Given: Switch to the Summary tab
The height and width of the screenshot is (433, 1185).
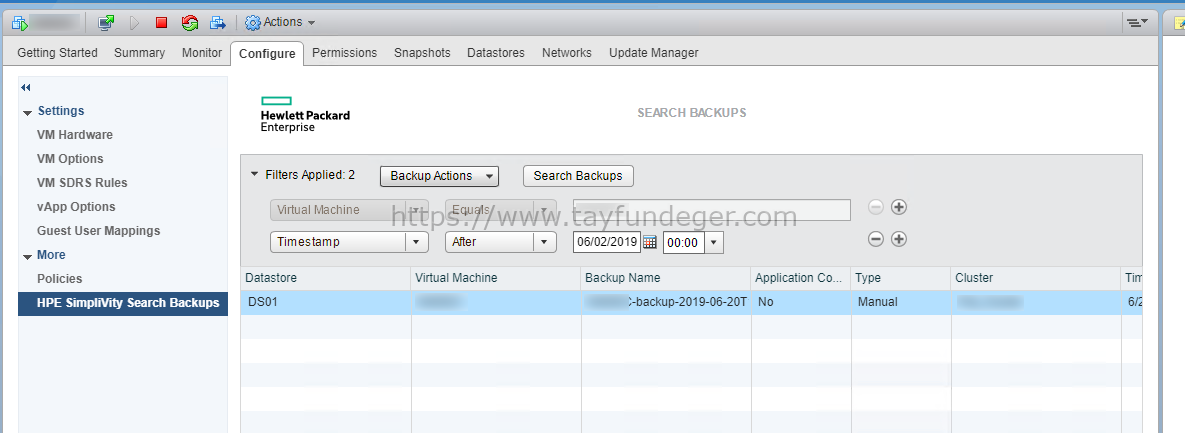Looking at the screenshot, I should click(139, 53).
